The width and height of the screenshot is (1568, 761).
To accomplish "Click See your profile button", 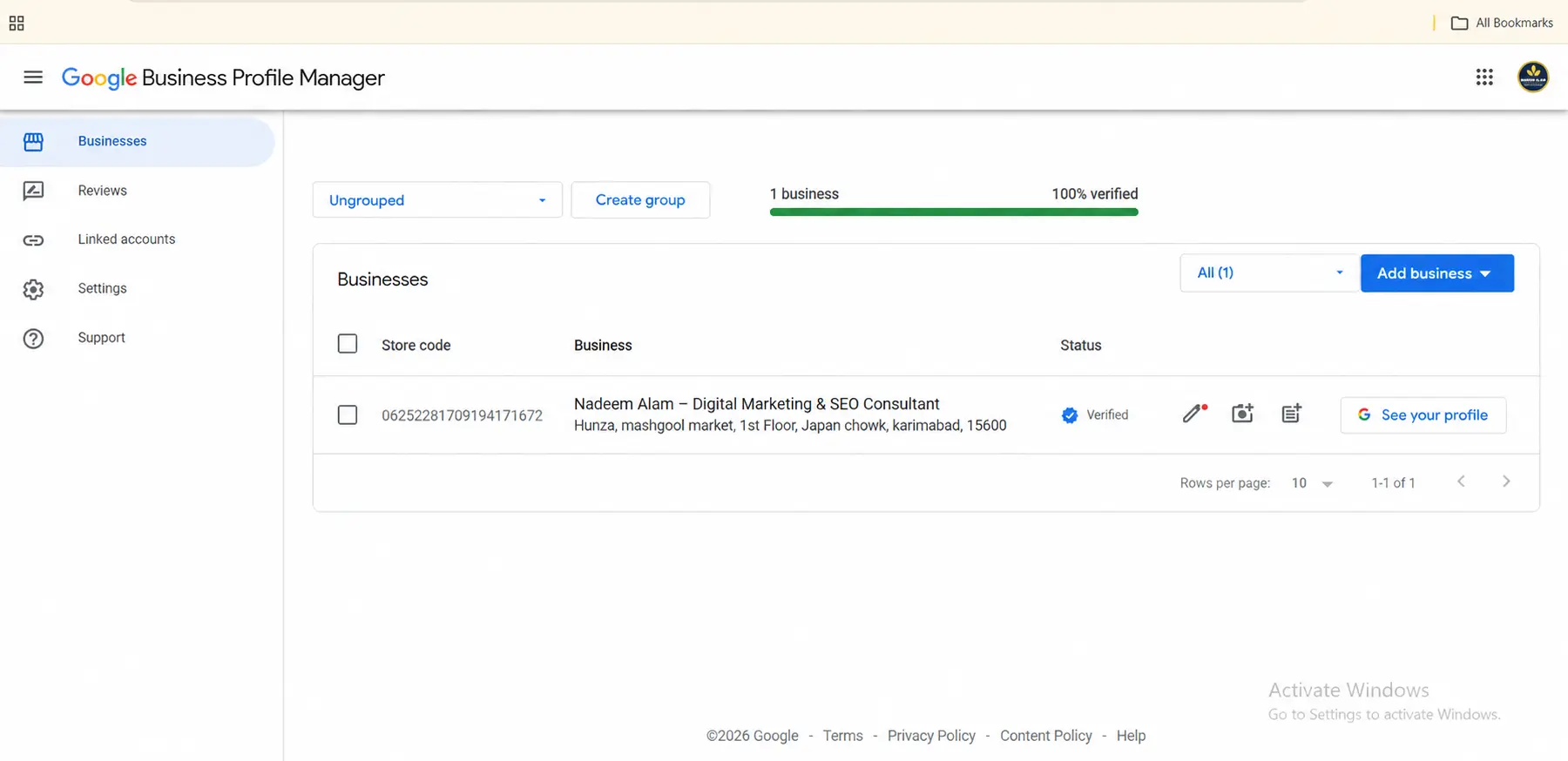I will click(1423, 415).
